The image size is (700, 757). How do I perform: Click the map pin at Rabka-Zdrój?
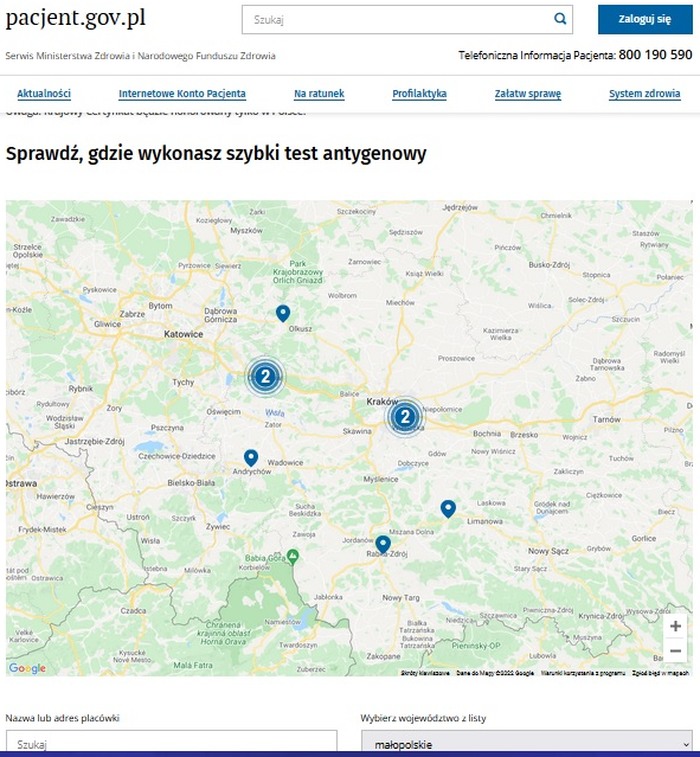pyautogui.click(x=383, y=544)
